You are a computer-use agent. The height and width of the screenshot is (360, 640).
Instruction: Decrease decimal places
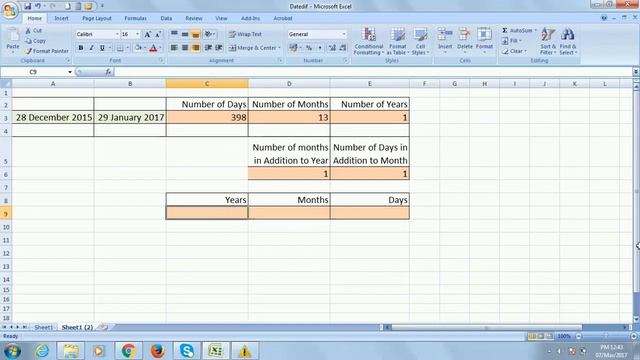(343, 48)
